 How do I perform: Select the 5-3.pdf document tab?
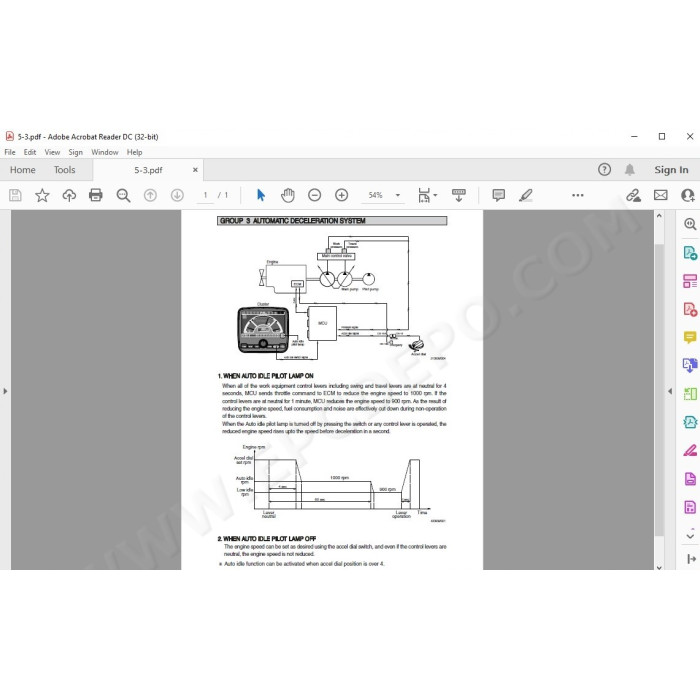[148, 170]
